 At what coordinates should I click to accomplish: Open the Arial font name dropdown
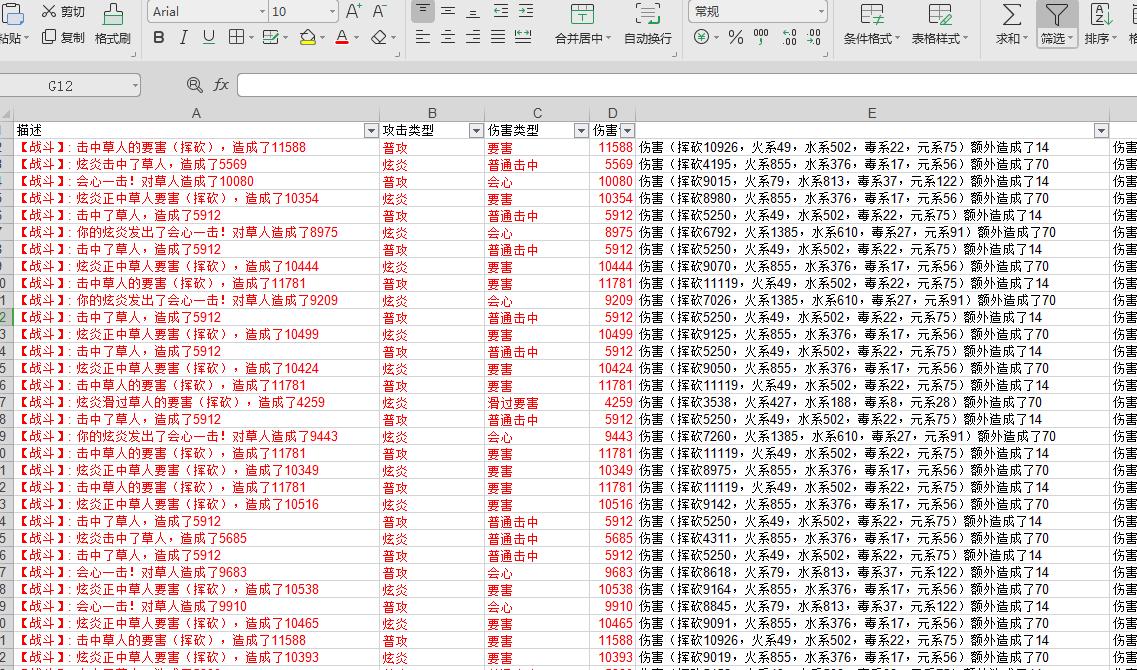pos(262,12)
